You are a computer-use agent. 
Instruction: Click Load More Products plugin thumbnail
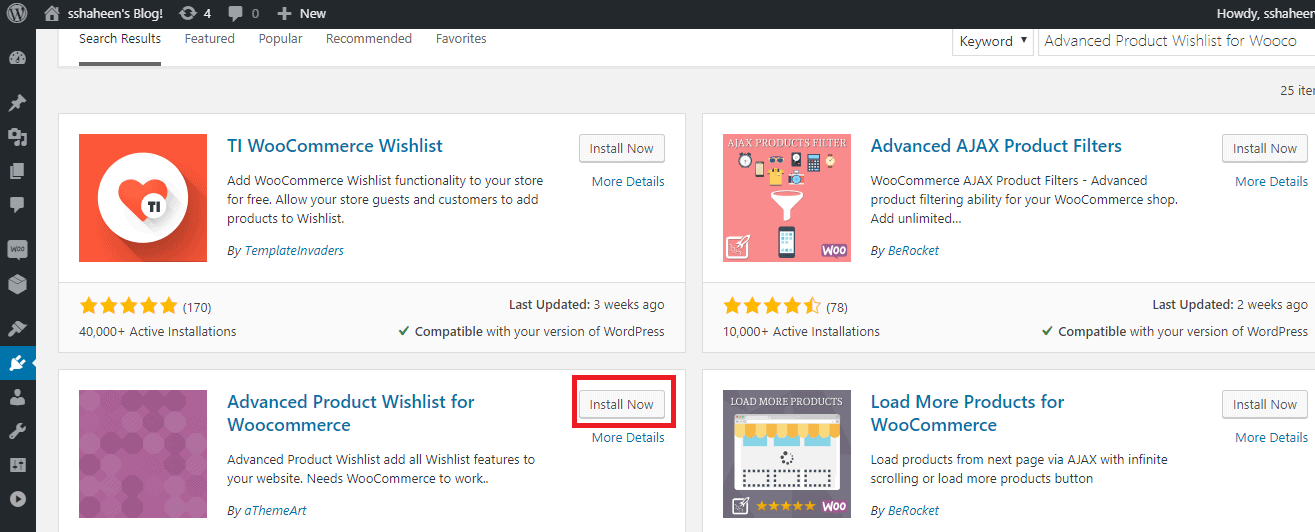click(x=787, y=454)
